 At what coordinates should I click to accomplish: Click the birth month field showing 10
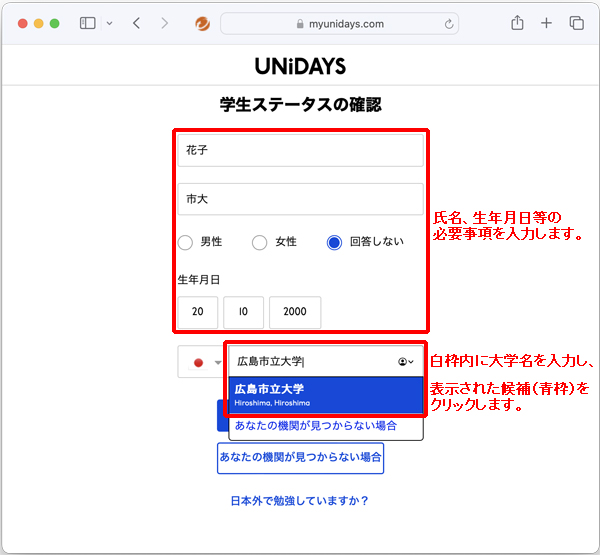243,312
